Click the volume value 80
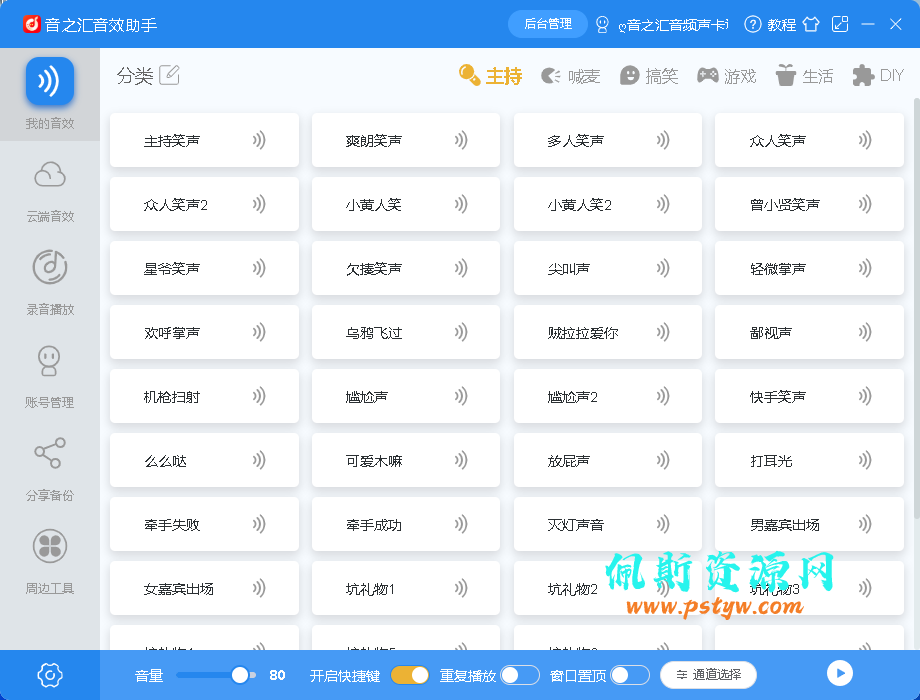Image resolution: width=920 pixels, height=700 pixels. click(x=277, y=675)
